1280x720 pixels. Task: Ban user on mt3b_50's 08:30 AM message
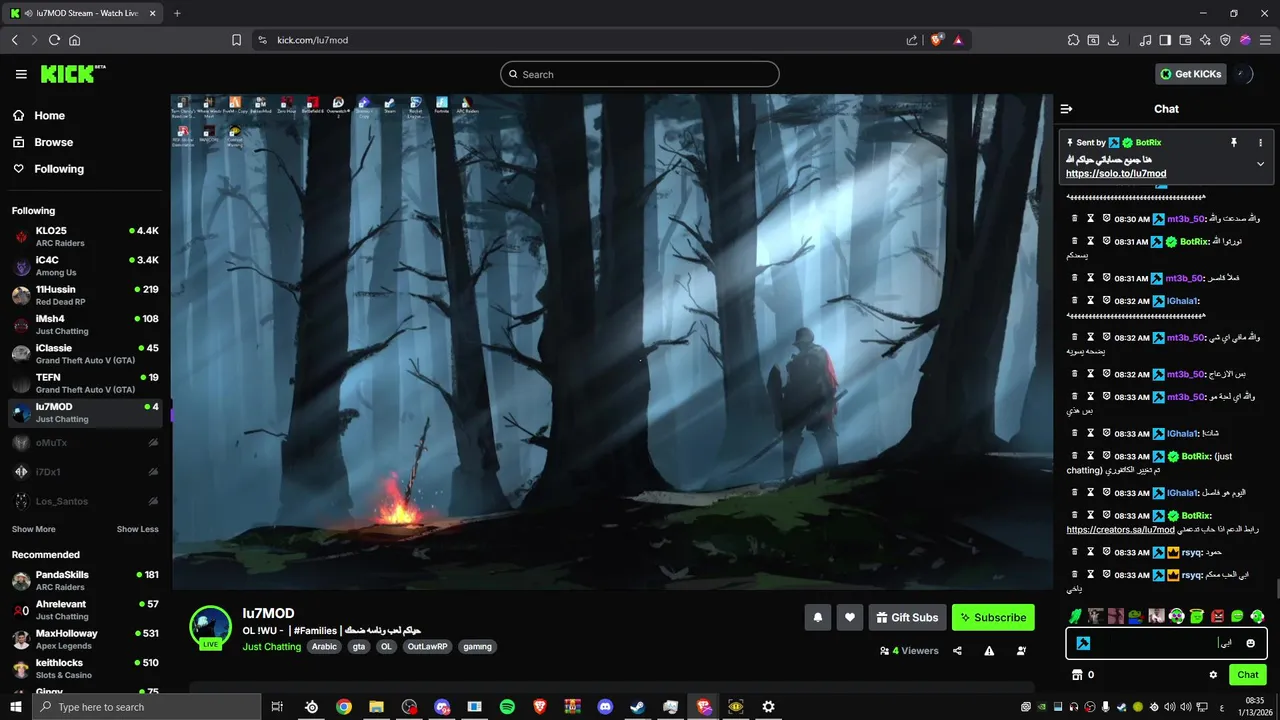point(1107,218)
